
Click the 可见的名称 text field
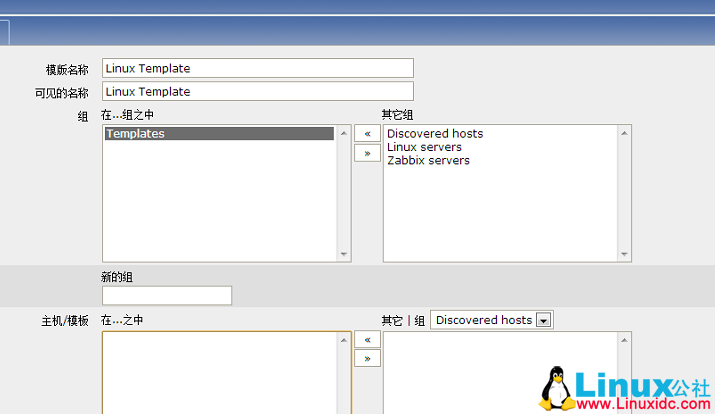pos(257,91)
